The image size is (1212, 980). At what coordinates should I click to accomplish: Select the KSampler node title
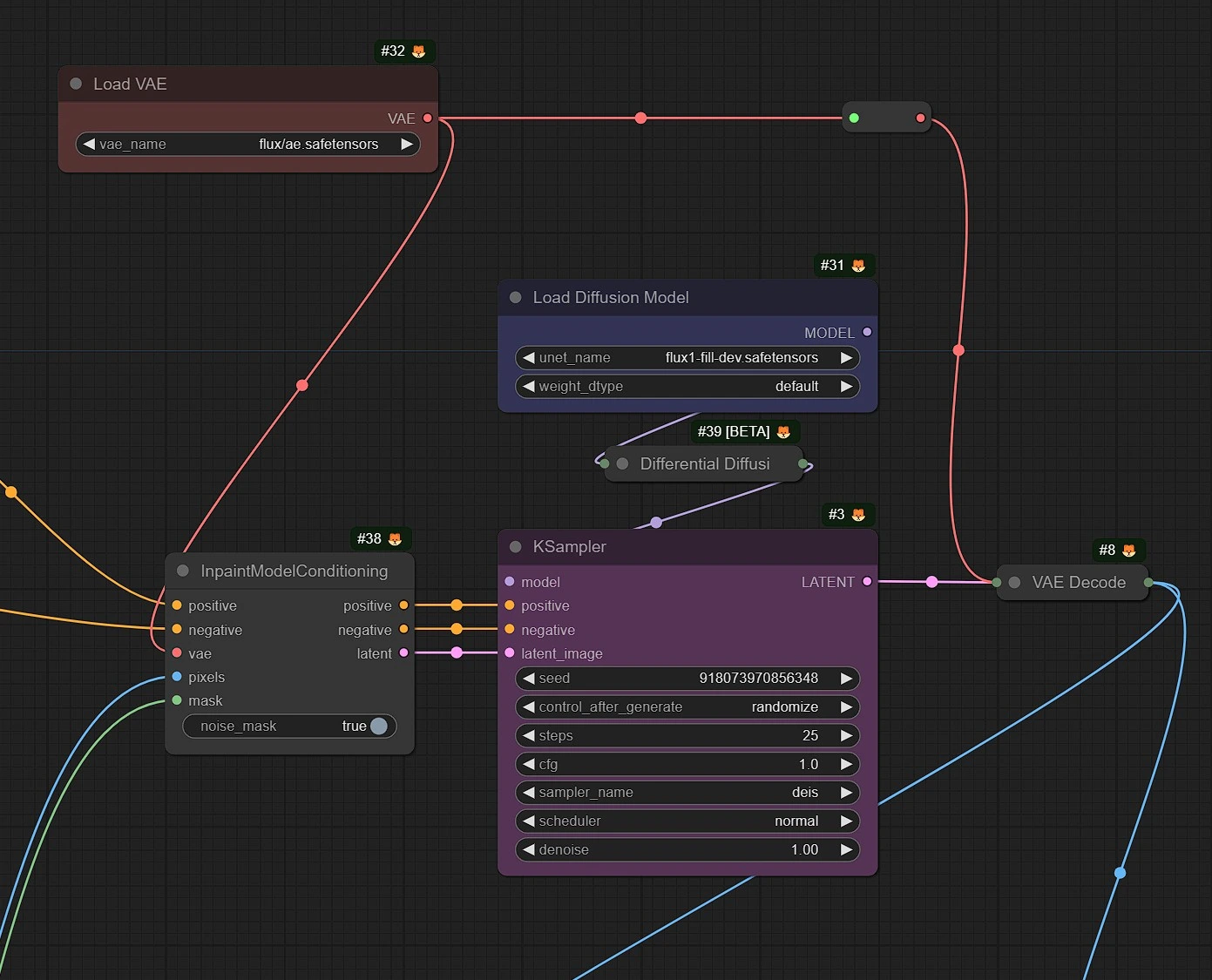pyautogui.click(x=687, y=546)
